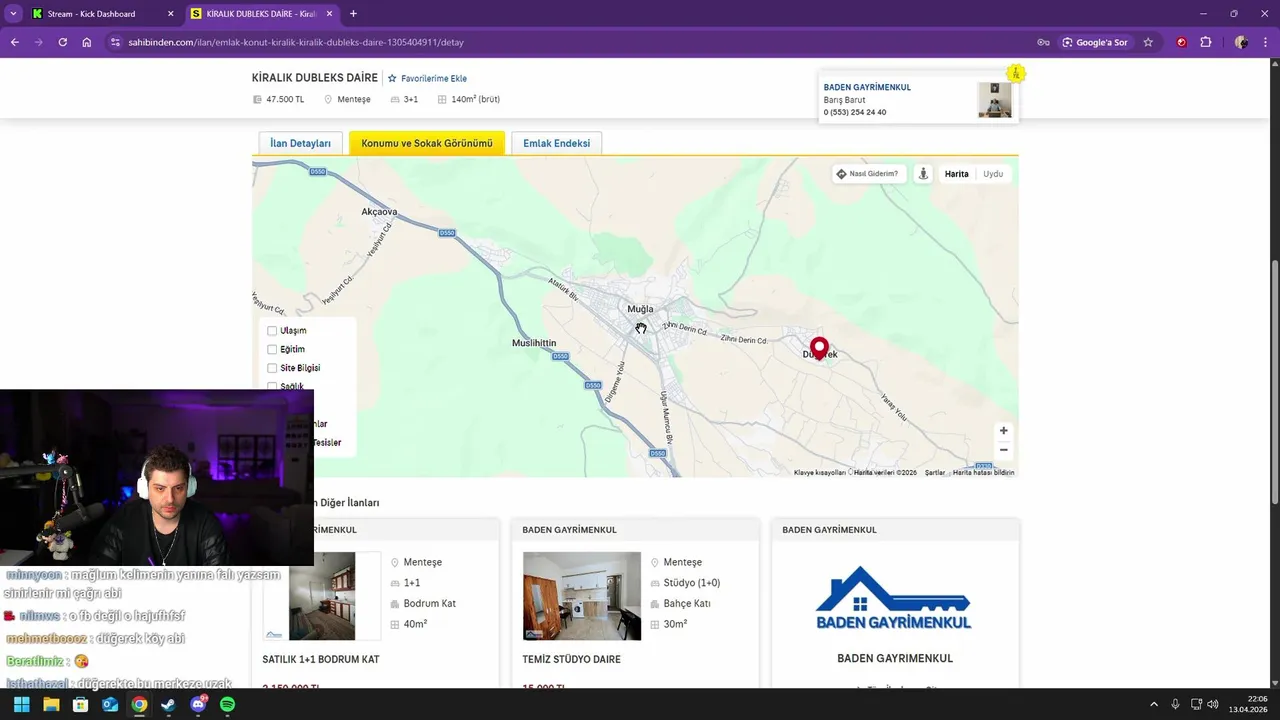Image resolution: width=1280 pixels, height=720 pixels.
Task: Switch map to Harita view
Action: (957, 174)
